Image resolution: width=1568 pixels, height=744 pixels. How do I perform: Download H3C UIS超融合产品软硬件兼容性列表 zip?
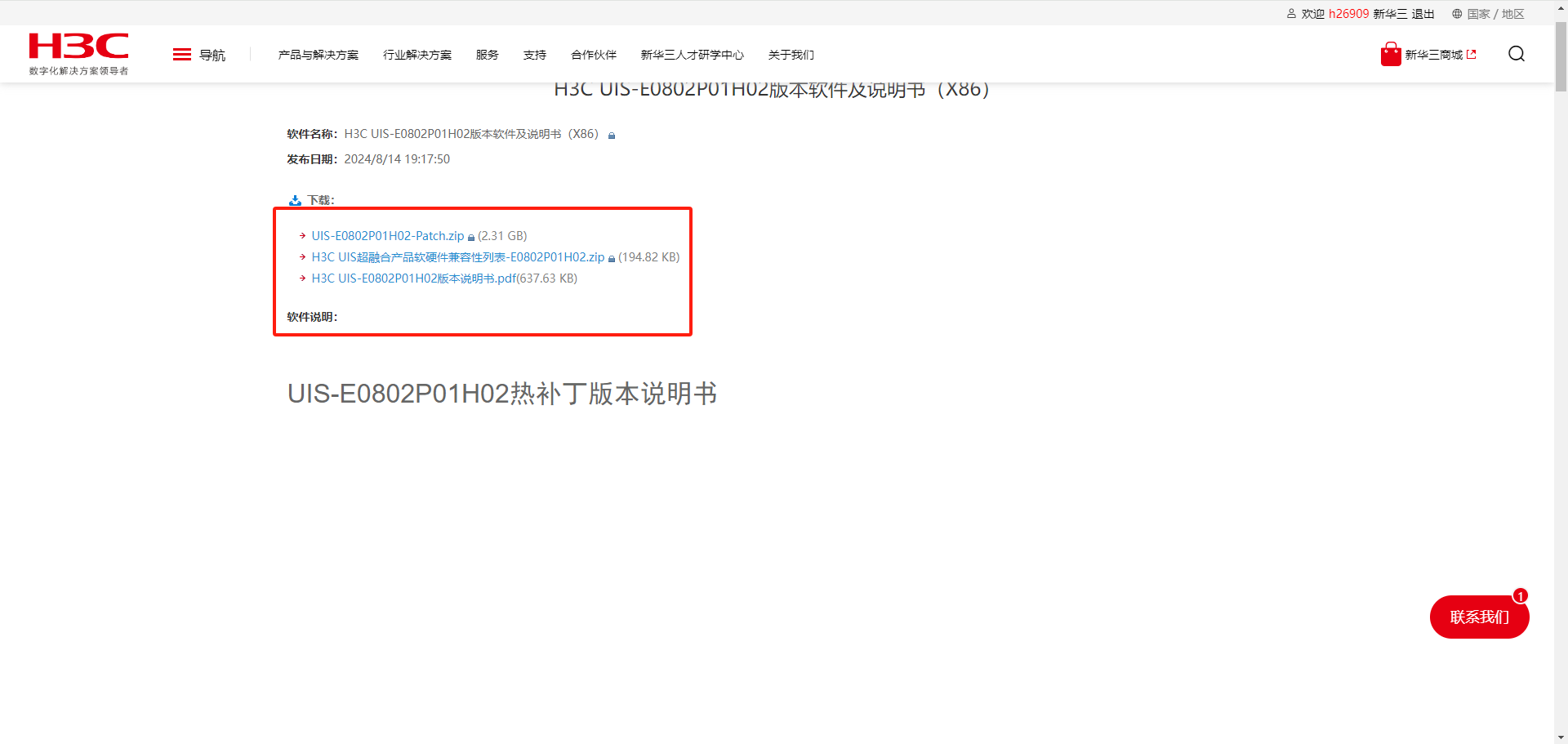click(x=458, y=257)
